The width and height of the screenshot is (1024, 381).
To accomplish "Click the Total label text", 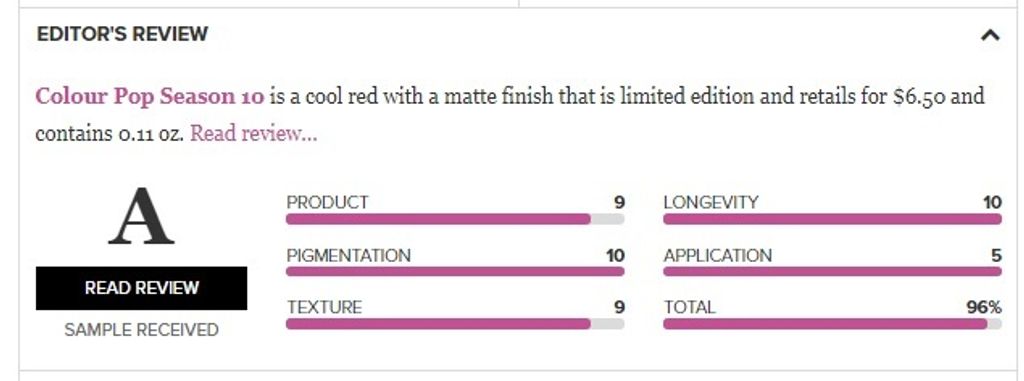I will (x=690, y=307).
